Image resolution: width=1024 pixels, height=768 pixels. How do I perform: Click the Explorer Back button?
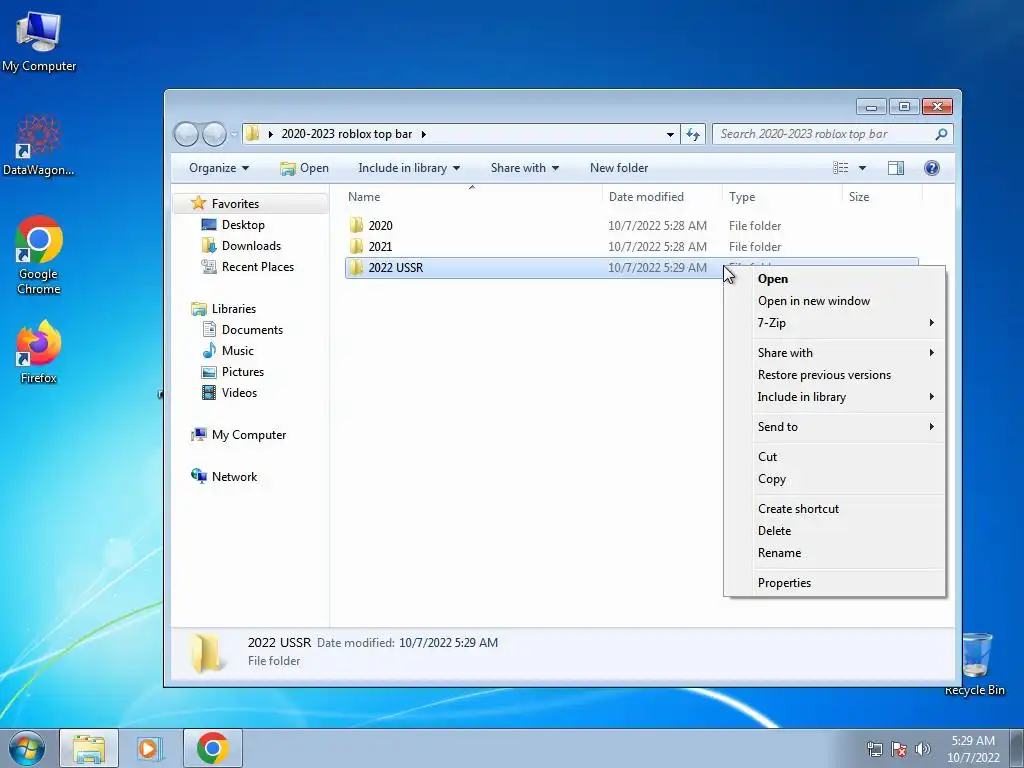186,135
